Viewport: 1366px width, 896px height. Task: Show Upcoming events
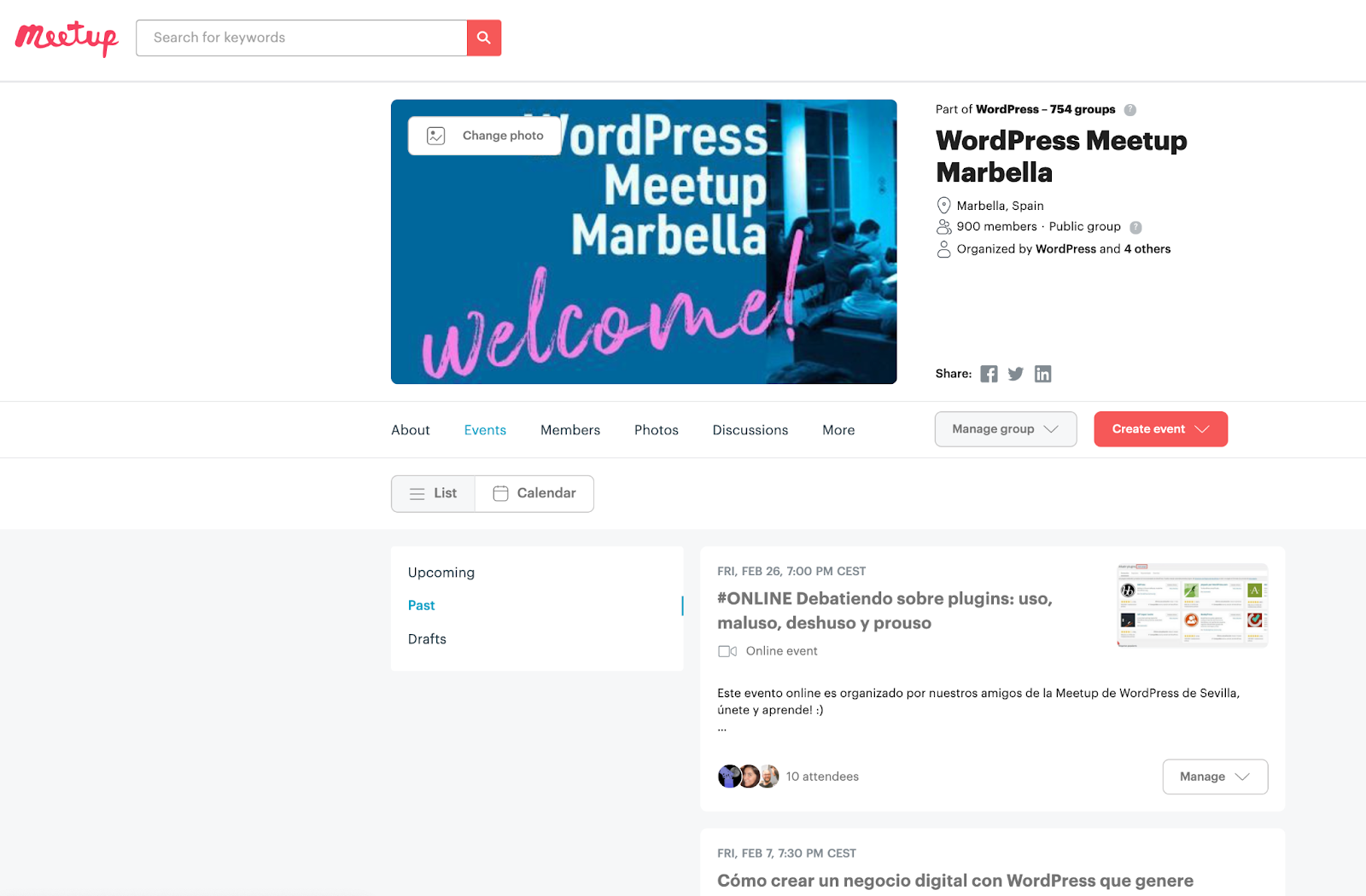(x=441, y=573)
